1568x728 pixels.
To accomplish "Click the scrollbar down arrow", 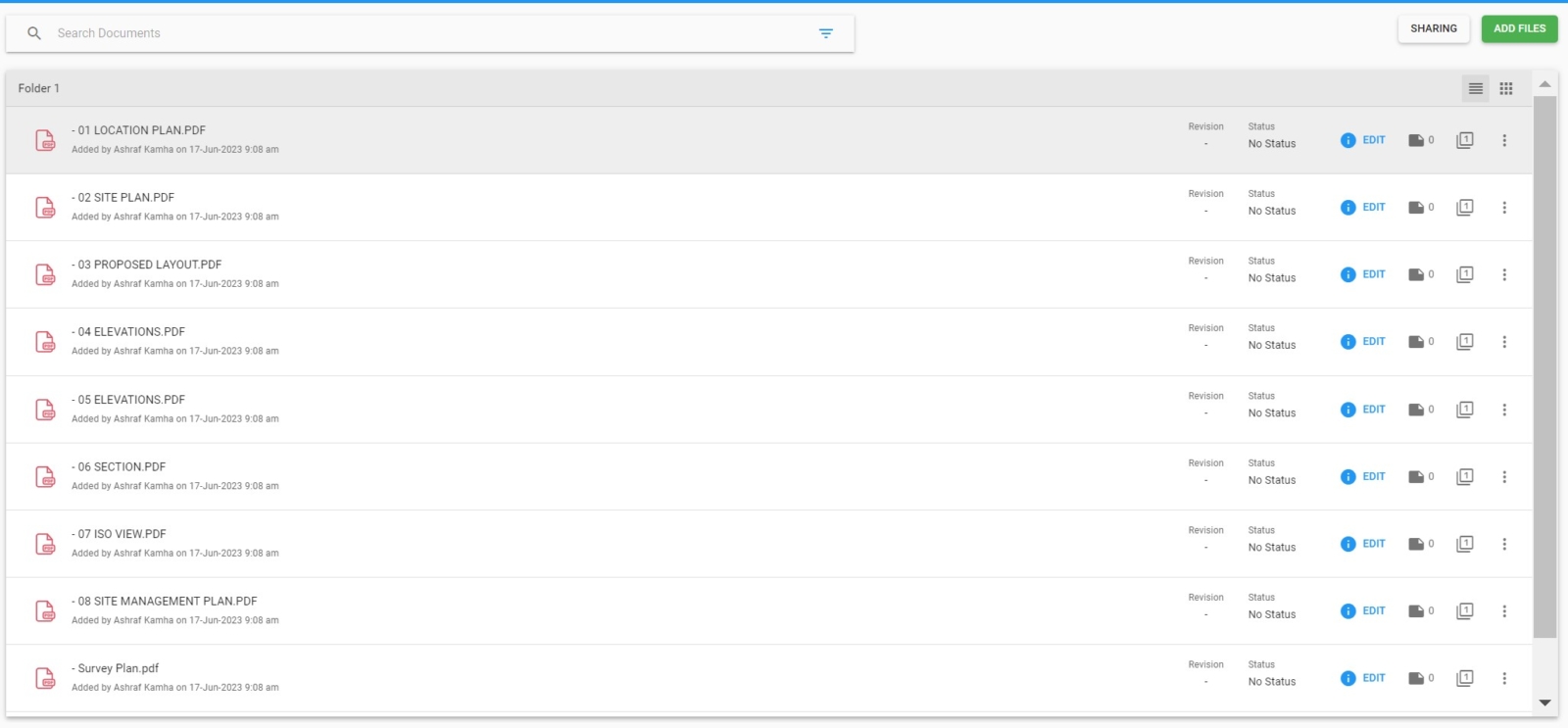I will tap(1545, 703).
